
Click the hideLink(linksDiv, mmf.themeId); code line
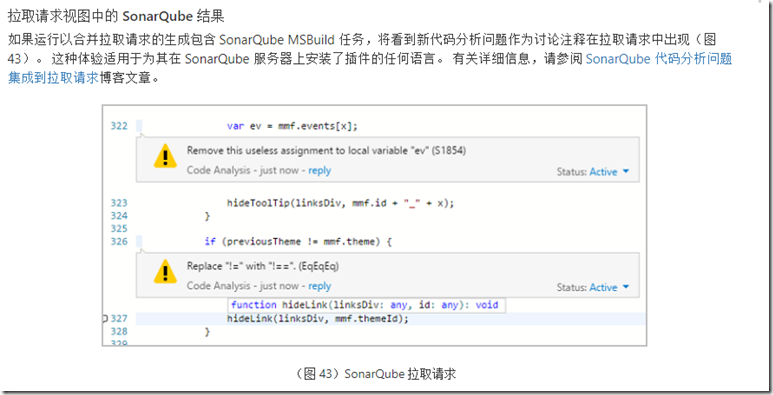[318, 319]
